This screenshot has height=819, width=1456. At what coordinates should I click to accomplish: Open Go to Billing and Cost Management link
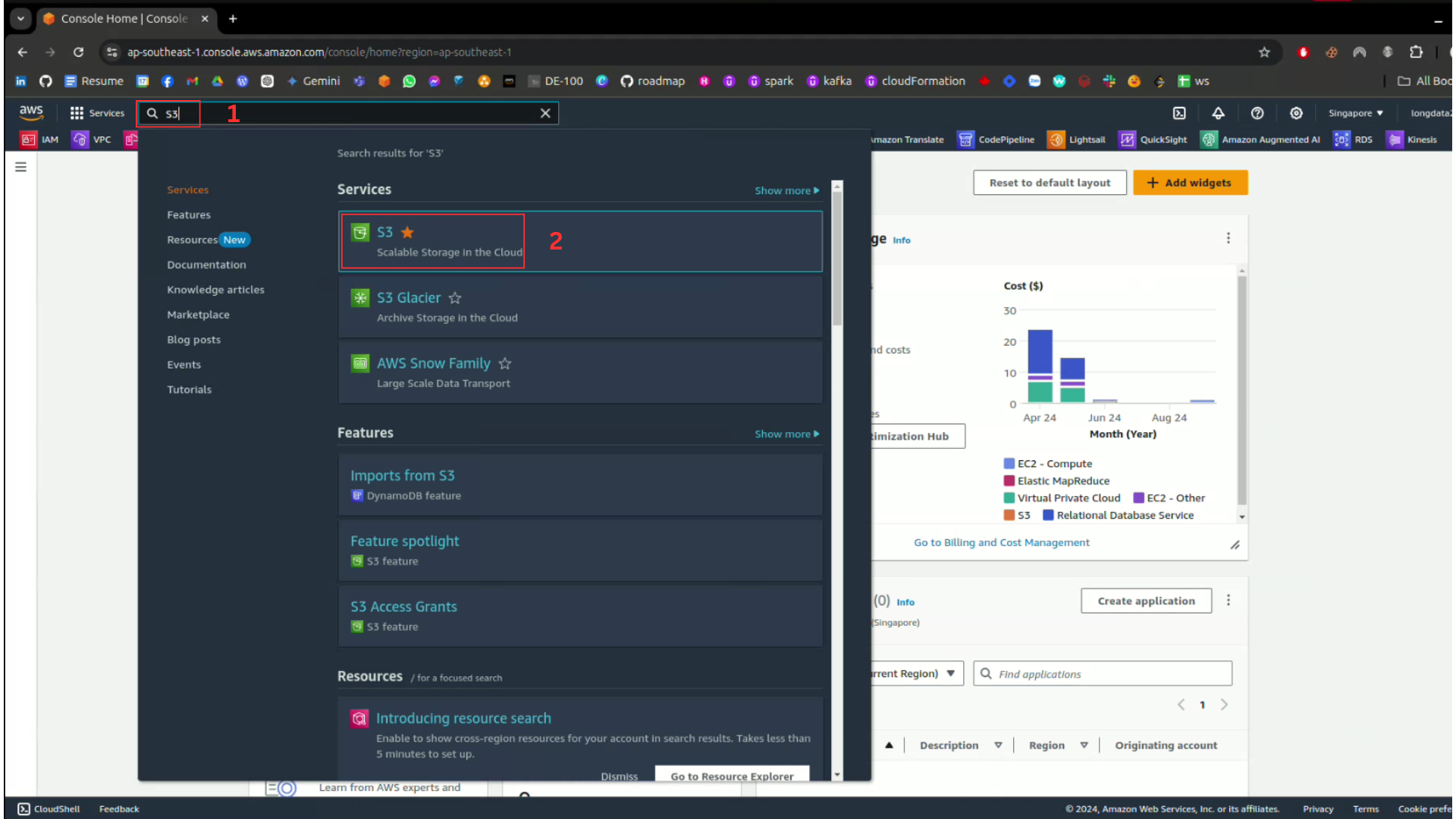click(1001, 542)
